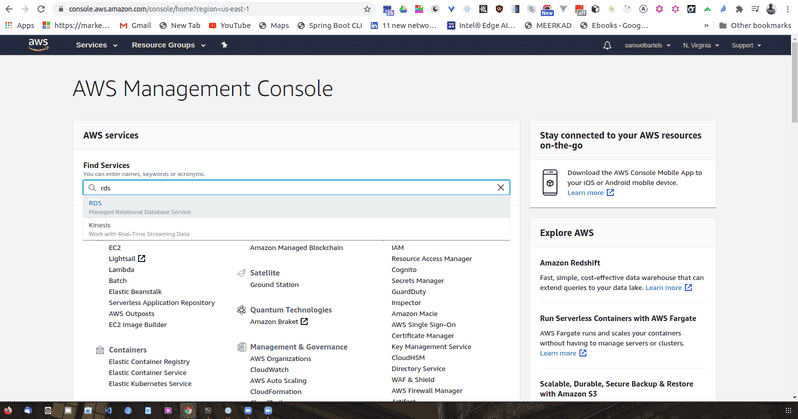This screenshot has height=419, width=798.
Task: Open Cognito
Action: tap(404, 269)
